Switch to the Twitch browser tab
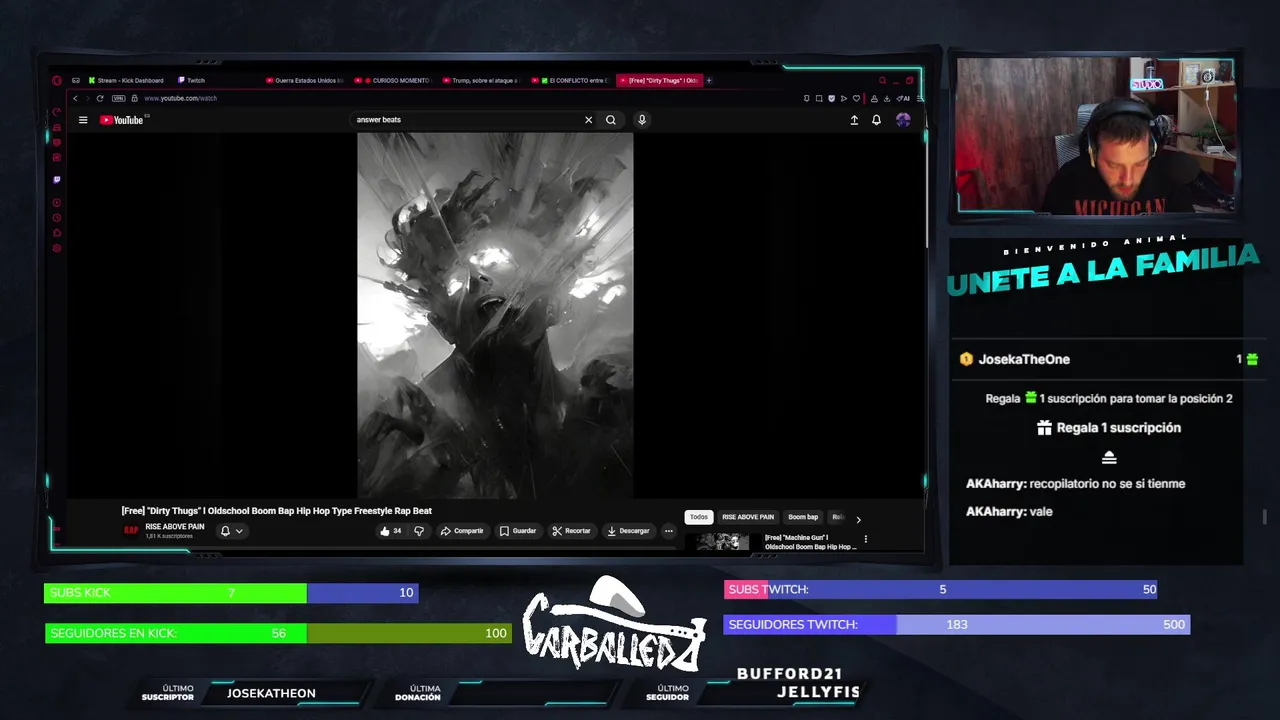Viewport: 1280px width, 720px height. tap(191, 81)
